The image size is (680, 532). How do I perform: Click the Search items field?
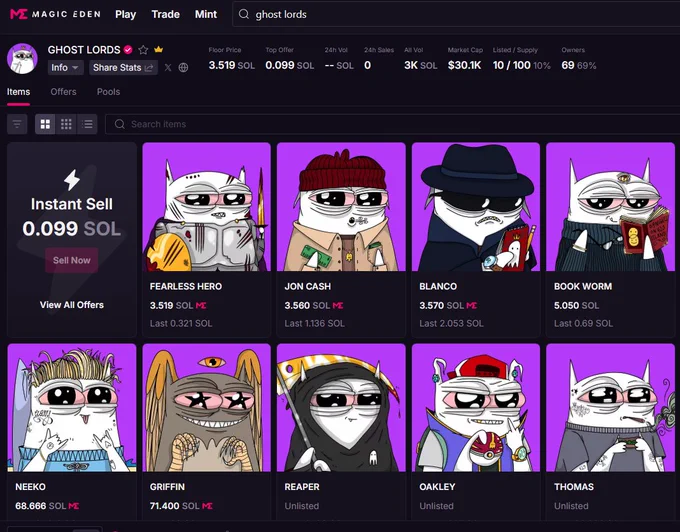pos(392,124)
